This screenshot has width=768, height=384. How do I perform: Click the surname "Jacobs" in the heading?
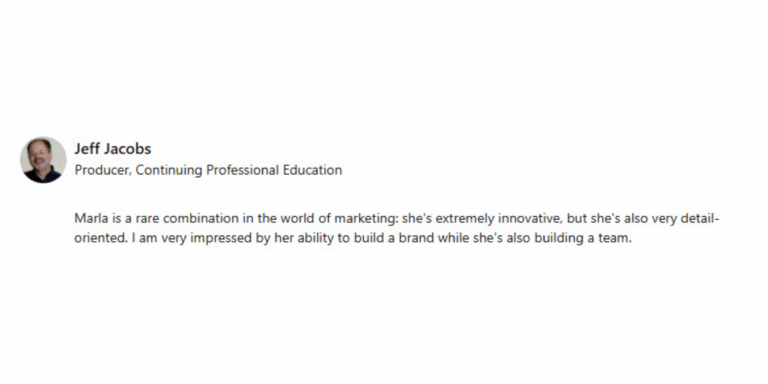click(x=128, y=149)
